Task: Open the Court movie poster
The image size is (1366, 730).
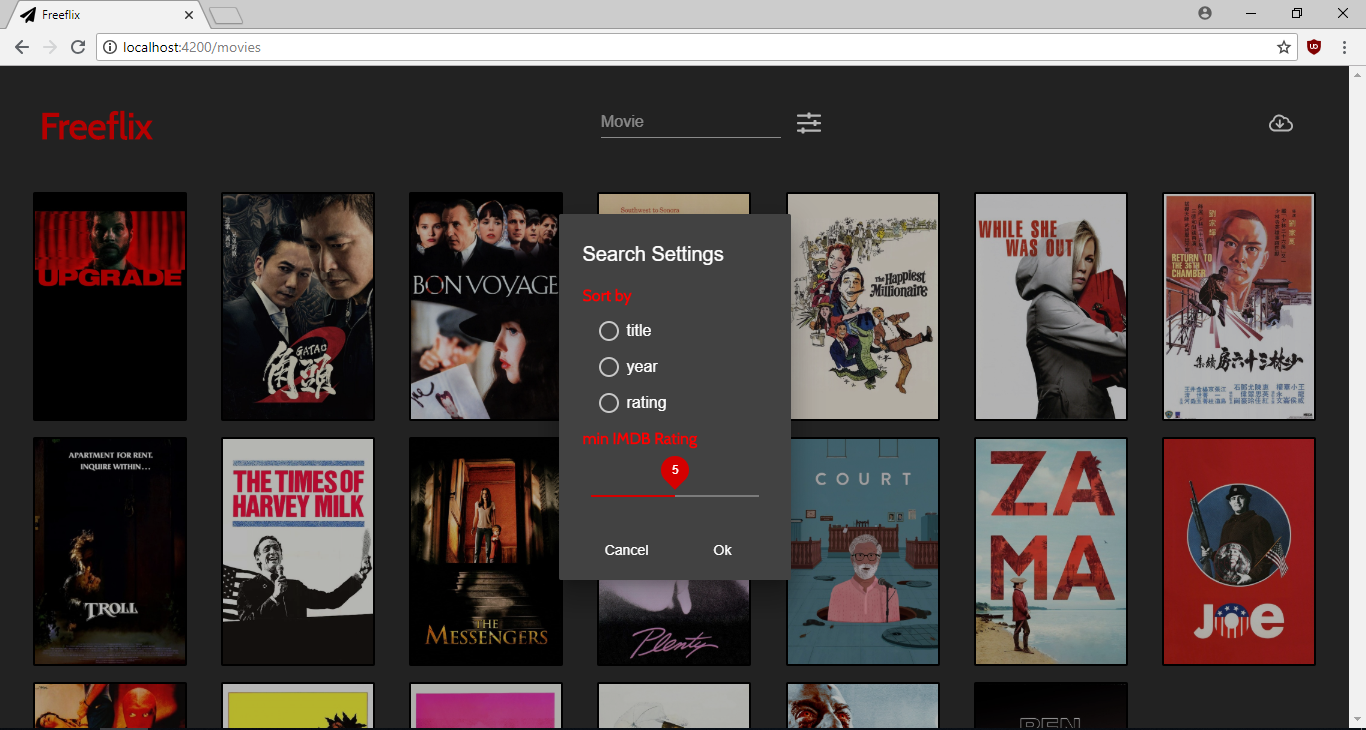Action: [x=865, y=551]
